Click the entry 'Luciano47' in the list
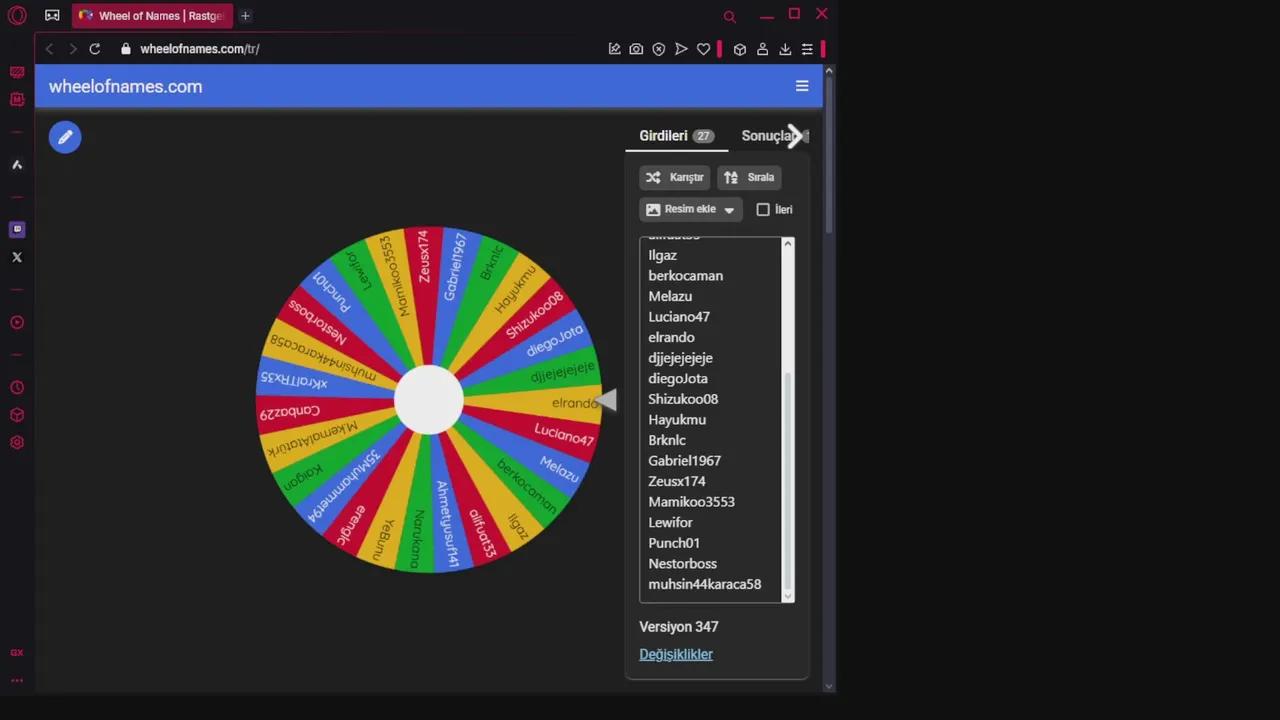Image resolution: width=1280 pixels, height=720 pixels. (679, 317)
